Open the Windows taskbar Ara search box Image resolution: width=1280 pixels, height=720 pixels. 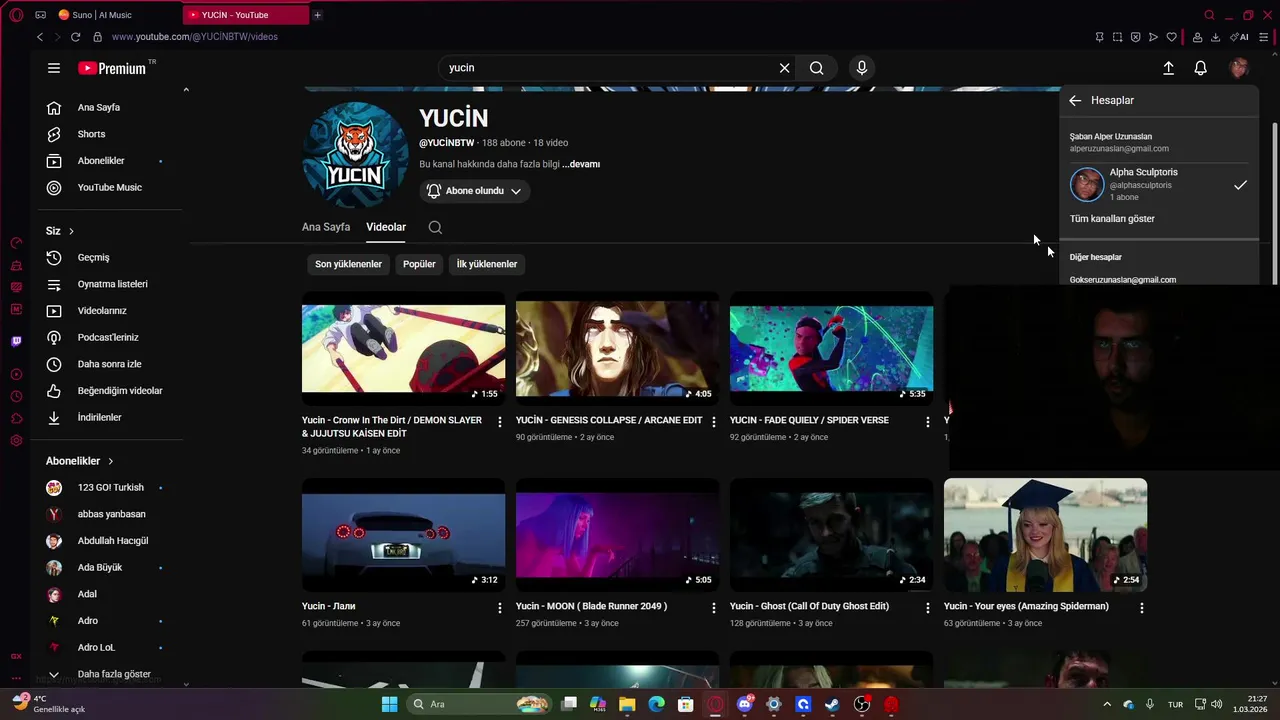[x=480, y=704]
